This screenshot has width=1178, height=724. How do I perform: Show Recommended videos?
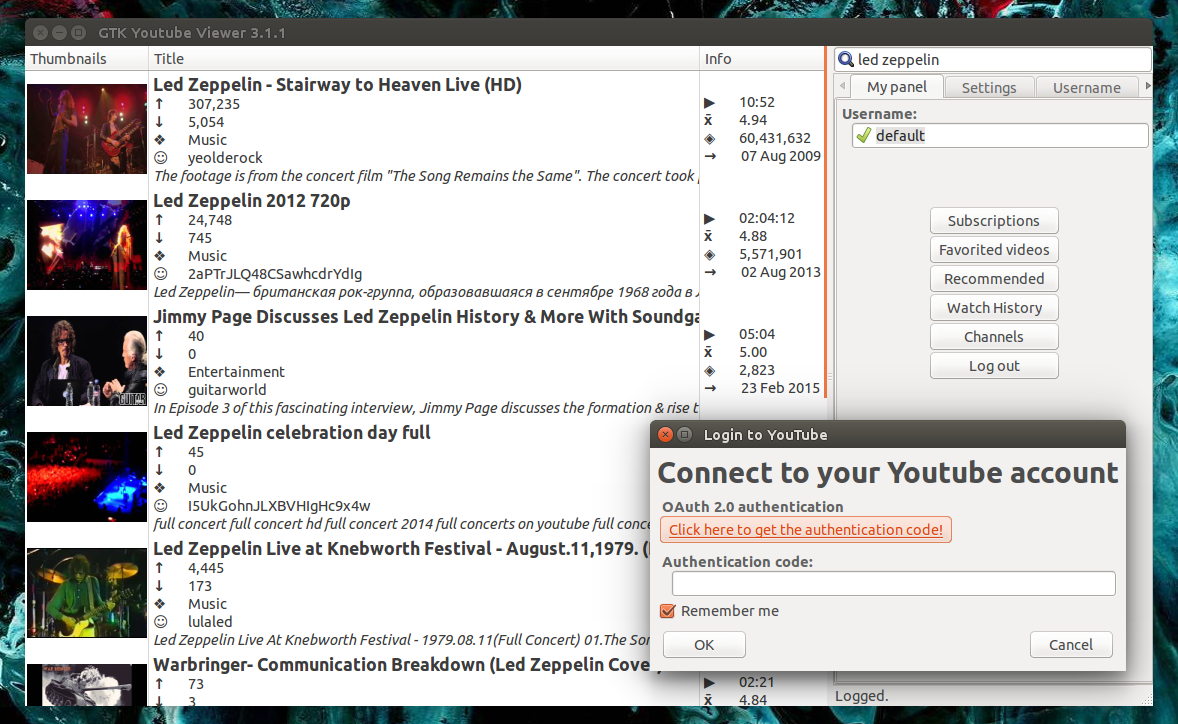[994, 279]
